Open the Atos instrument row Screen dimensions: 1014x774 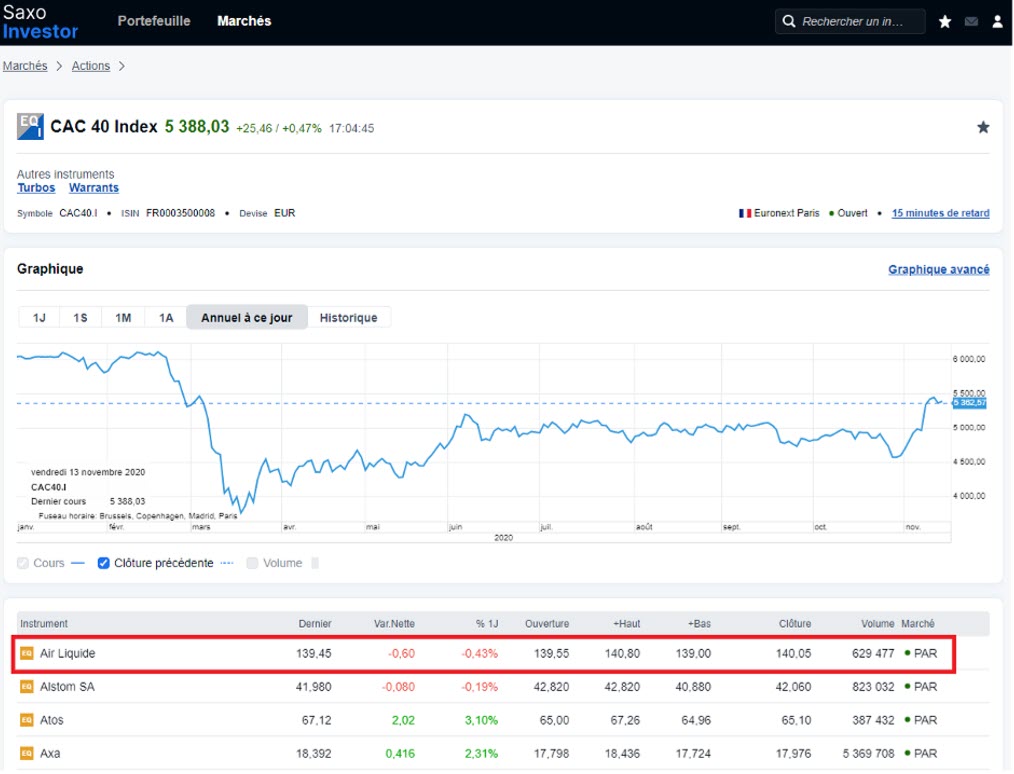click(x=503, y=720)
